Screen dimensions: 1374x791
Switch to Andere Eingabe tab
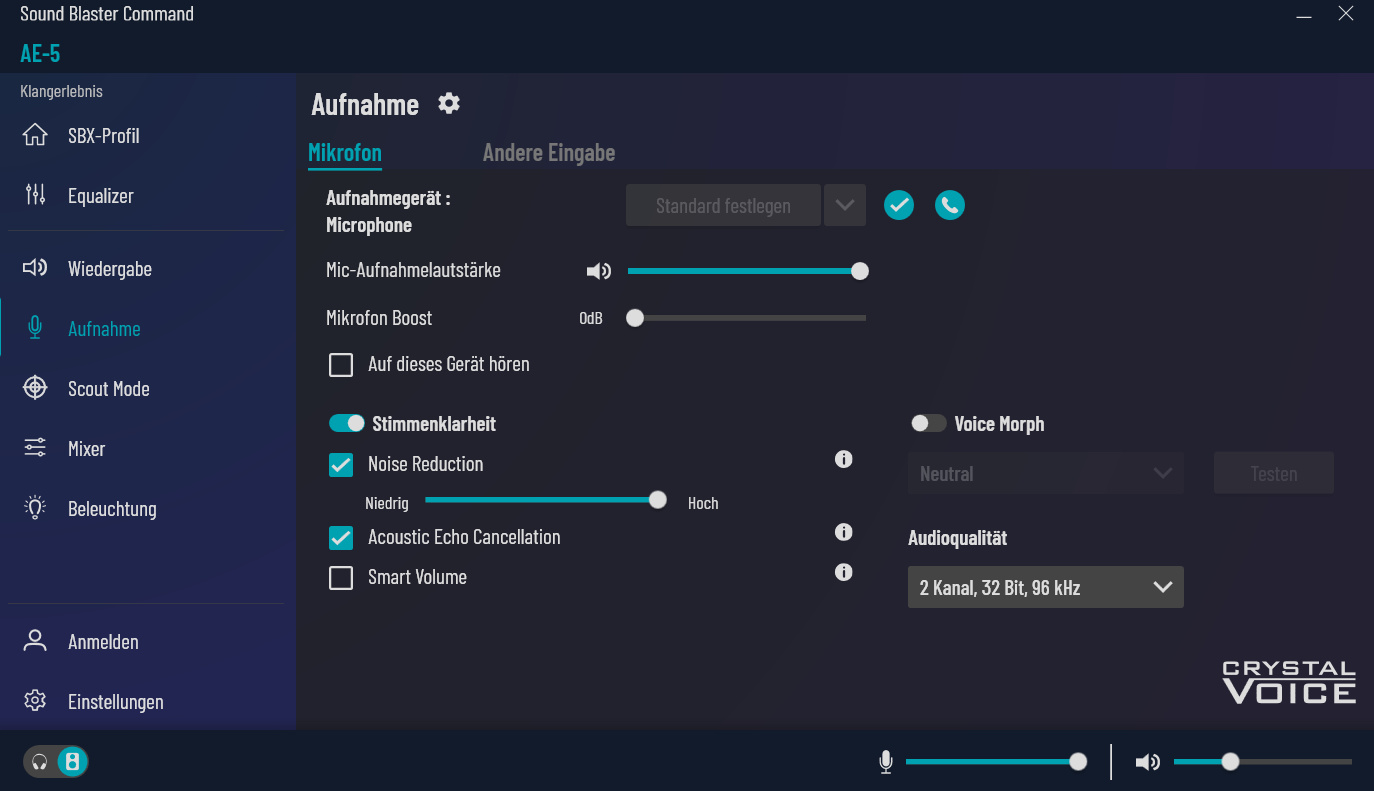549,153
